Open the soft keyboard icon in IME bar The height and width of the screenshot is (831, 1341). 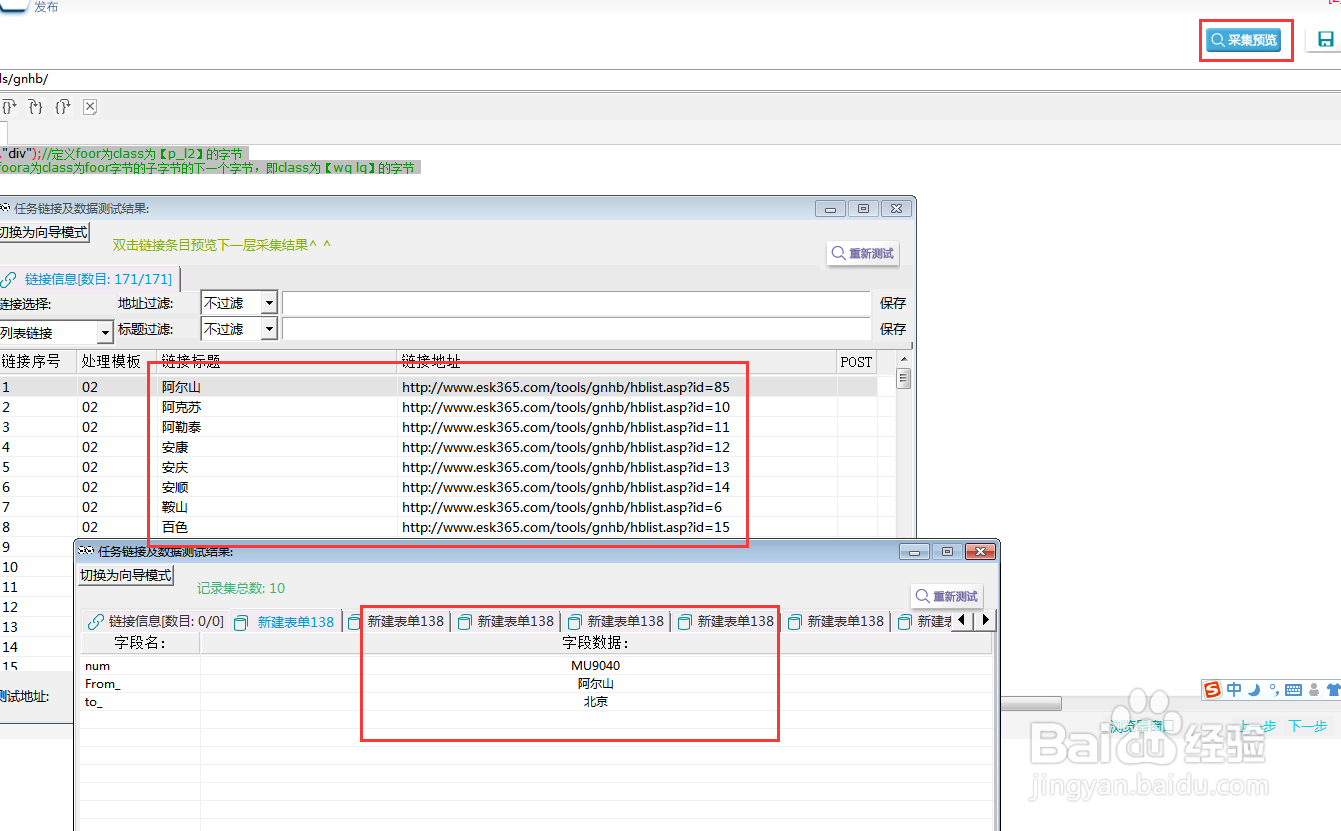point(1293,689)
